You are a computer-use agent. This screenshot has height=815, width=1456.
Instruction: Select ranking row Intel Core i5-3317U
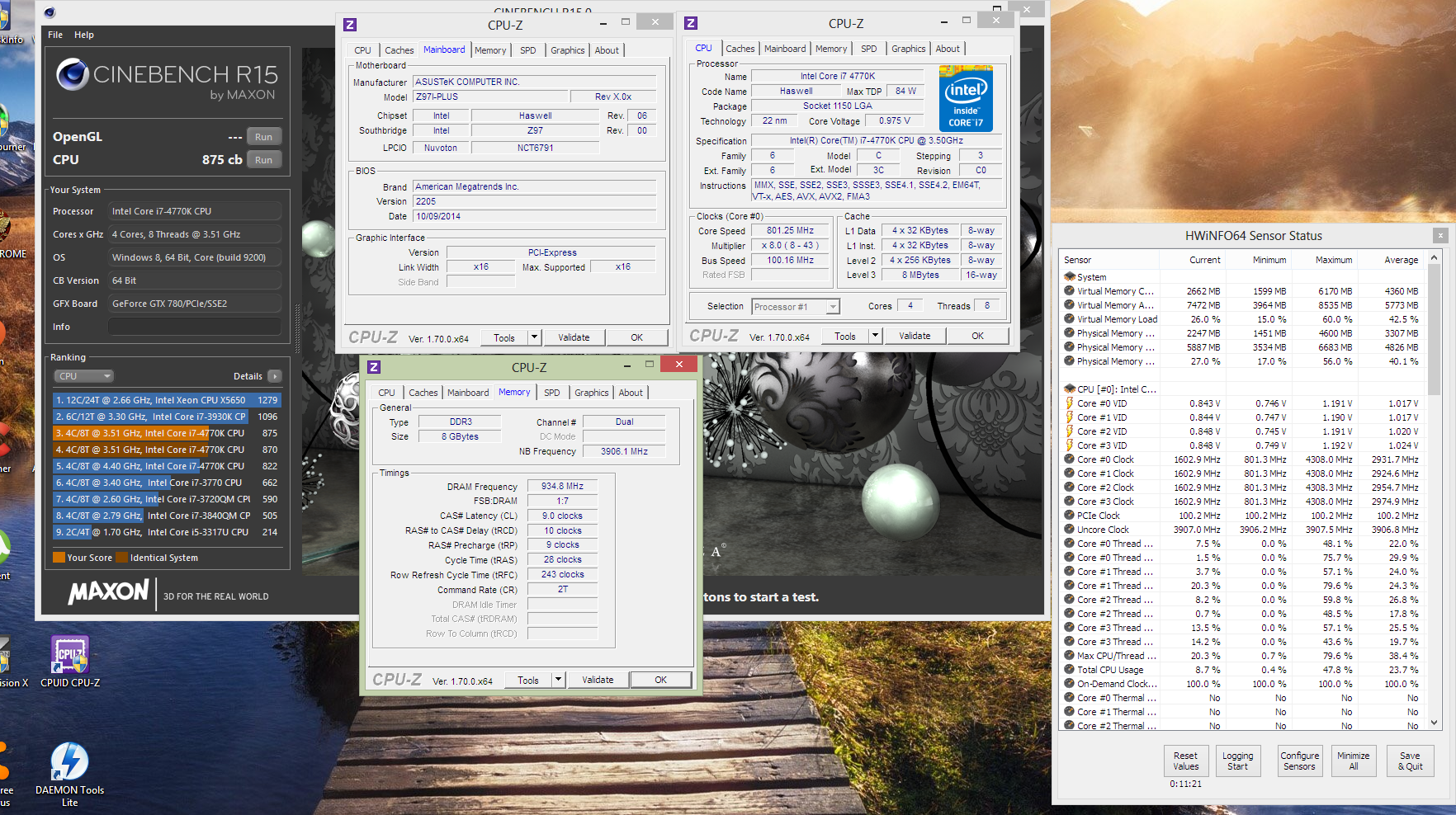pyautogui.click(x=167, y=532)
